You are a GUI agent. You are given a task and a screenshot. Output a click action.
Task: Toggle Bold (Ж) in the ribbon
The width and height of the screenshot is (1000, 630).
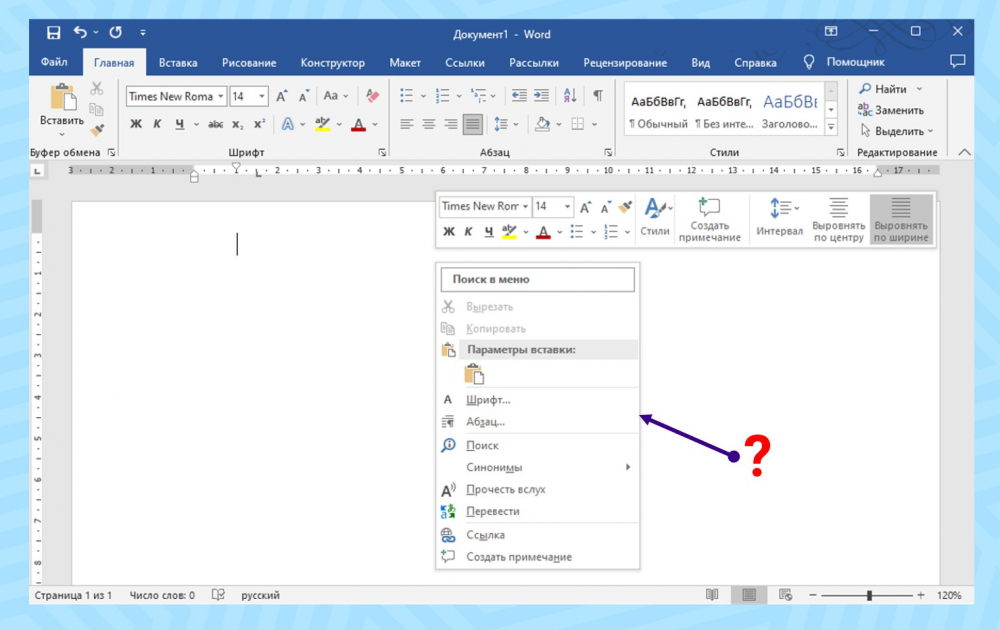136,125
